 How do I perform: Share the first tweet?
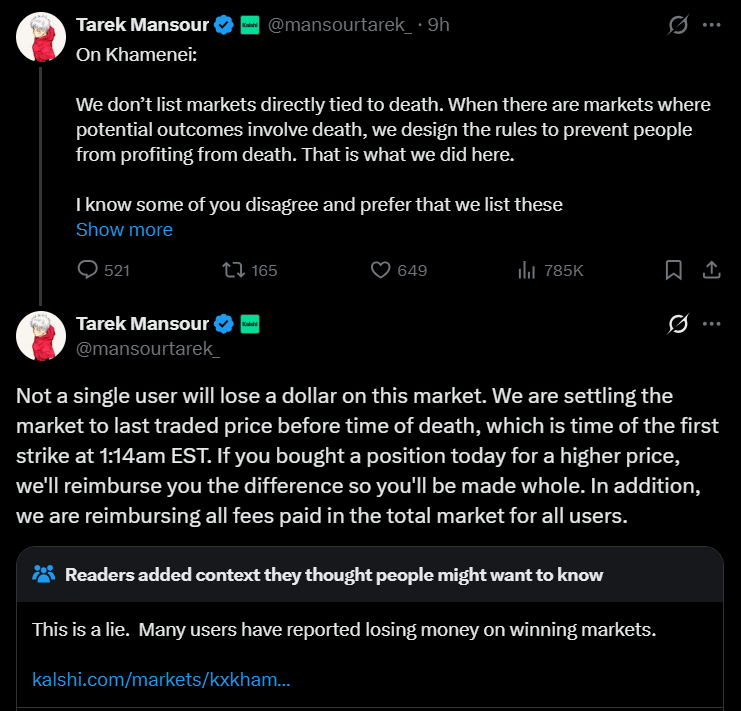[x=712, y=270]
